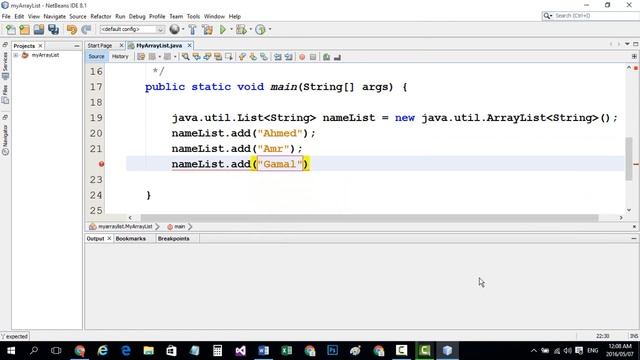
Task: Click the Comment icon in editor toolbar
Action: pyautogui.click(x=327, y=57)
